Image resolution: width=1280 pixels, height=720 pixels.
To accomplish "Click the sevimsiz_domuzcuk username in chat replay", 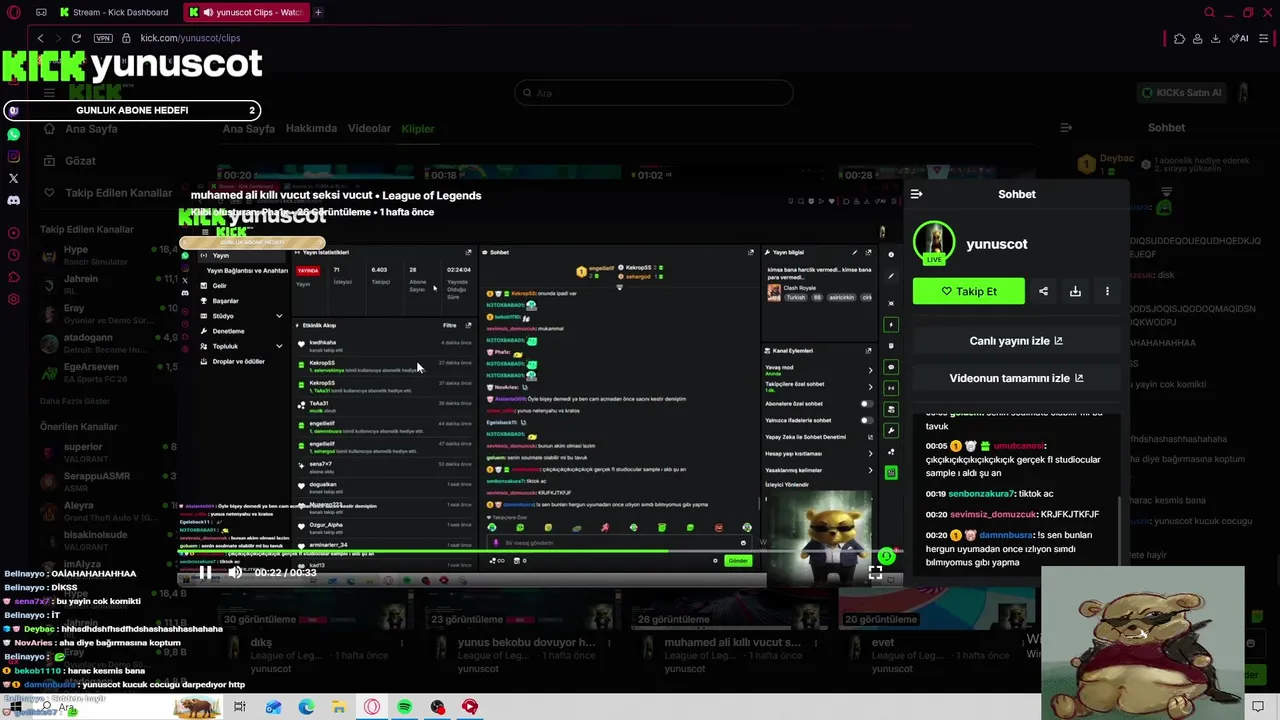I will coord(994,514).
